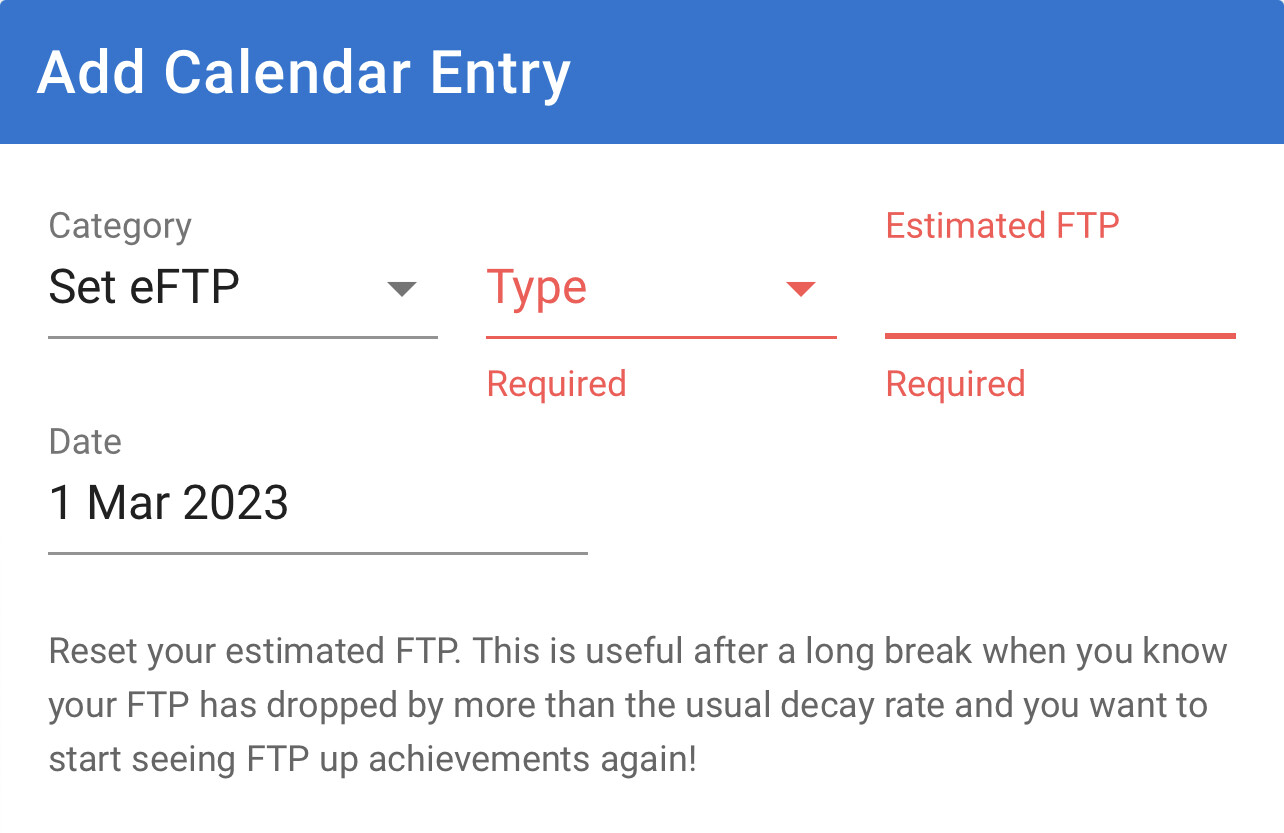Click the 'Required' error under Type
This screenshot has width=1284, height=833.
[556, 384]
